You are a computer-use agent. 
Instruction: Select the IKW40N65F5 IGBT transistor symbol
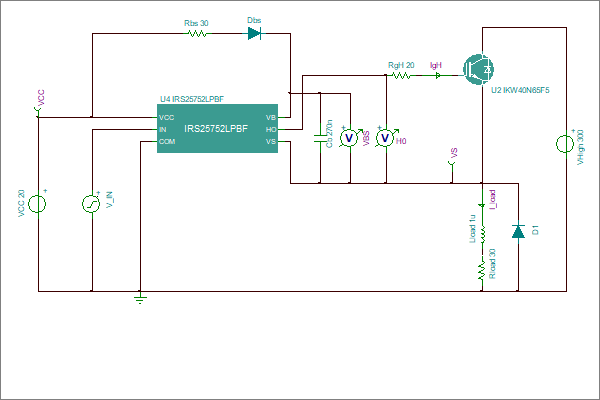coord(478,69)
